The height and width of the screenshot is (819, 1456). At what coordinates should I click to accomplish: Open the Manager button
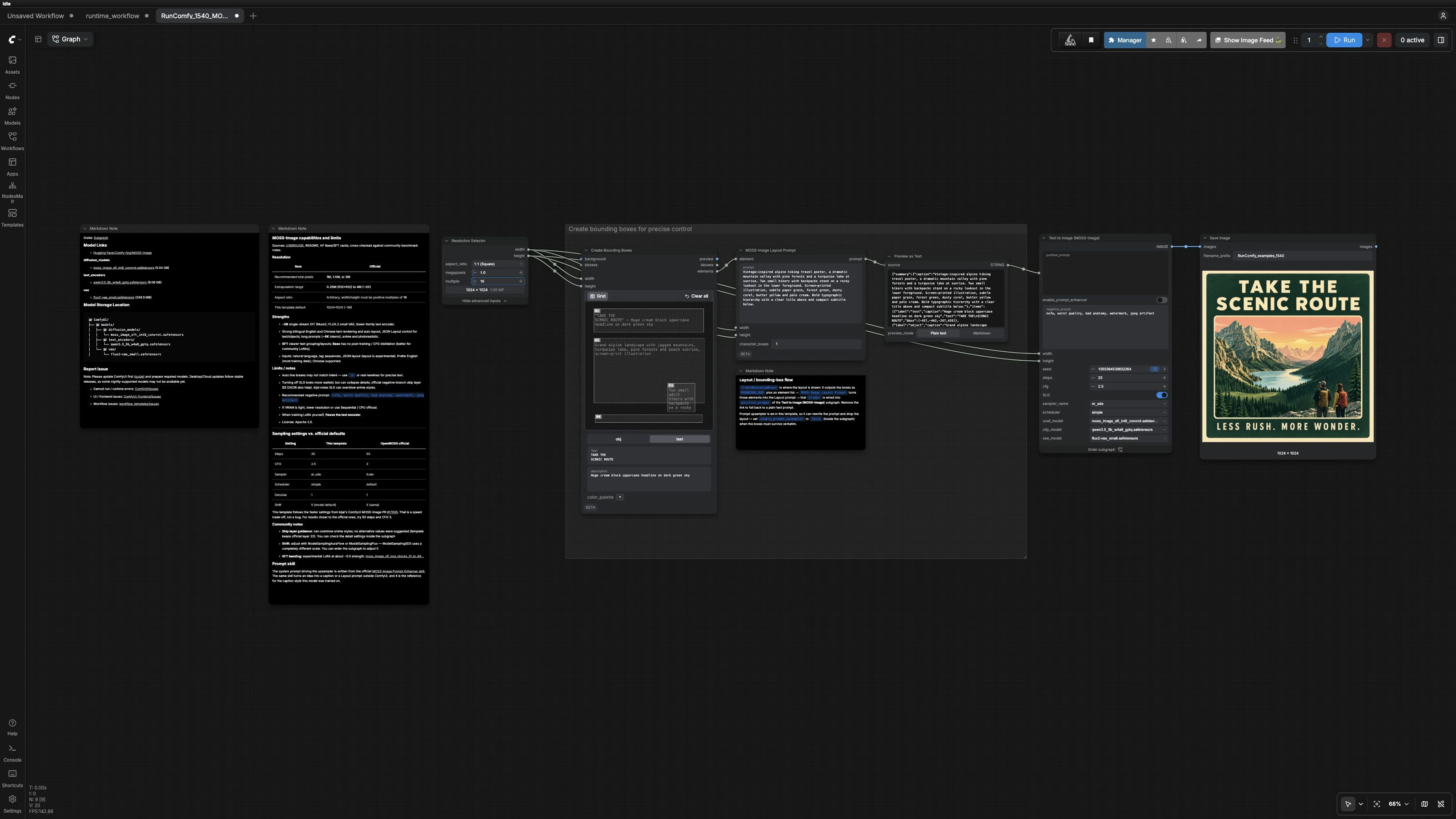pyautogui.click(x=1125, y=40)
